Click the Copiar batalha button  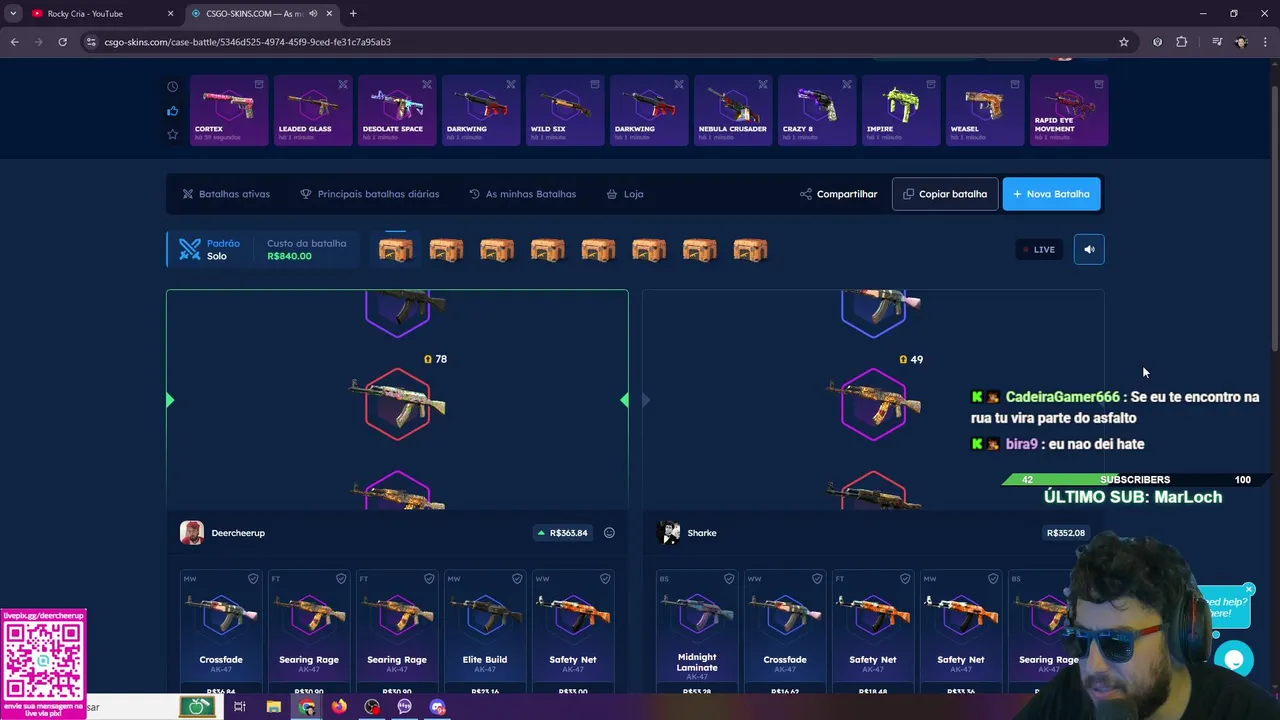pyautogui.click(x=945, y=194)
